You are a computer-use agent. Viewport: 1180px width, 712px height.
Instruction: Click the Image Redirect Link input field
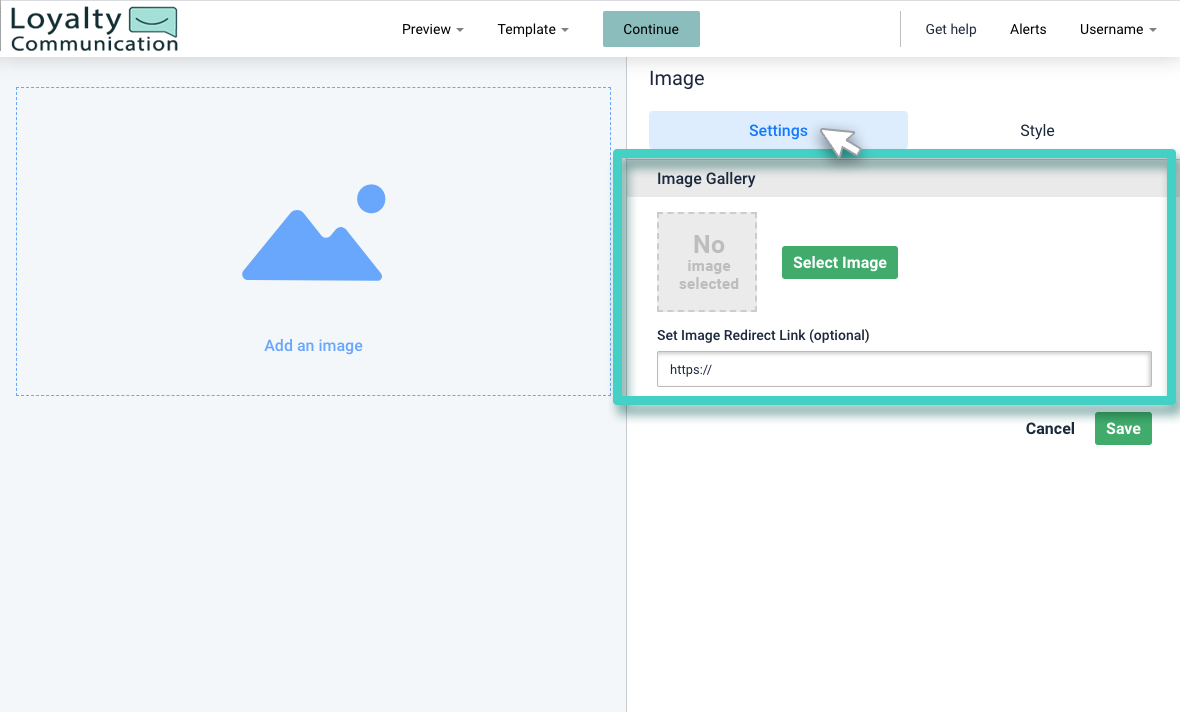pos(903,368)
